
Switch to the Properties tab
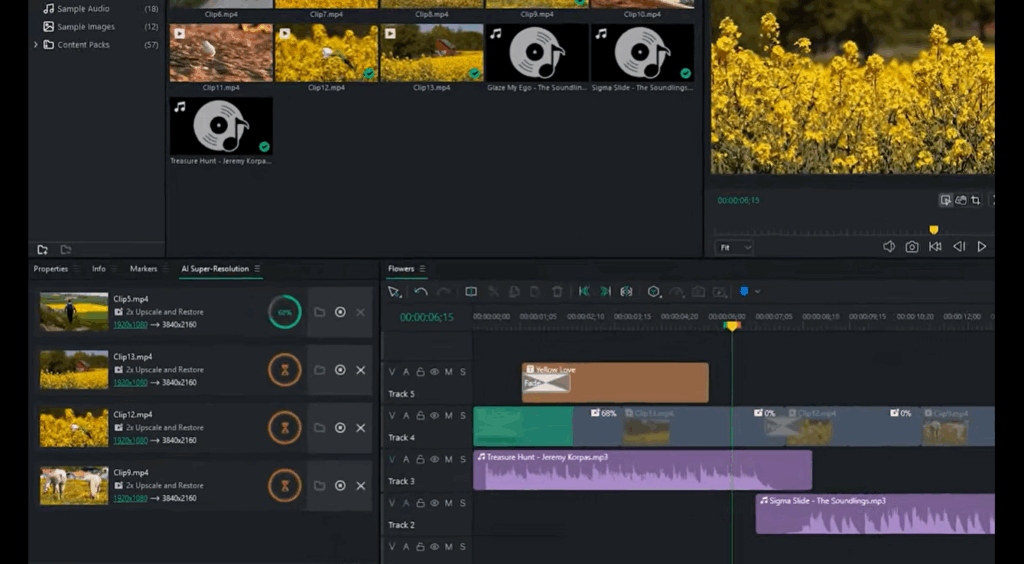51,269
